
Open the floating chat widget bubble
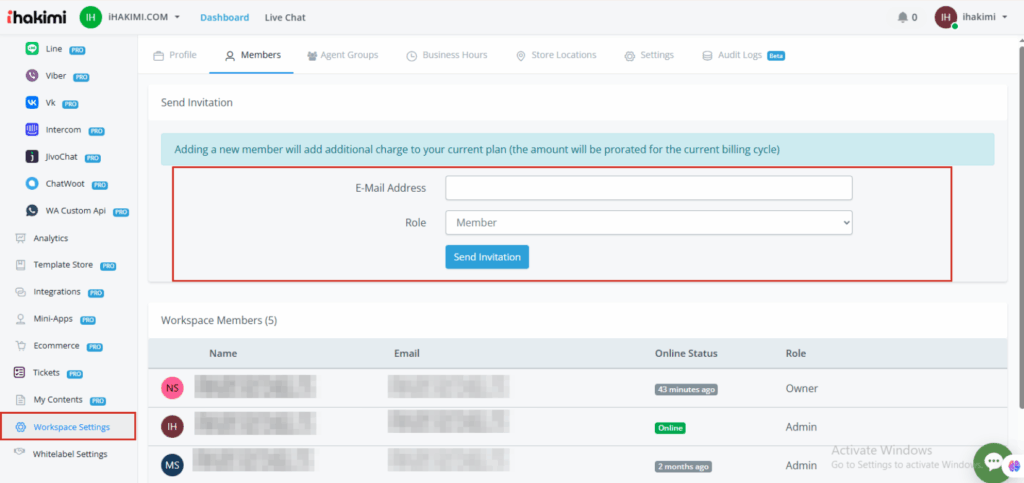993,461
